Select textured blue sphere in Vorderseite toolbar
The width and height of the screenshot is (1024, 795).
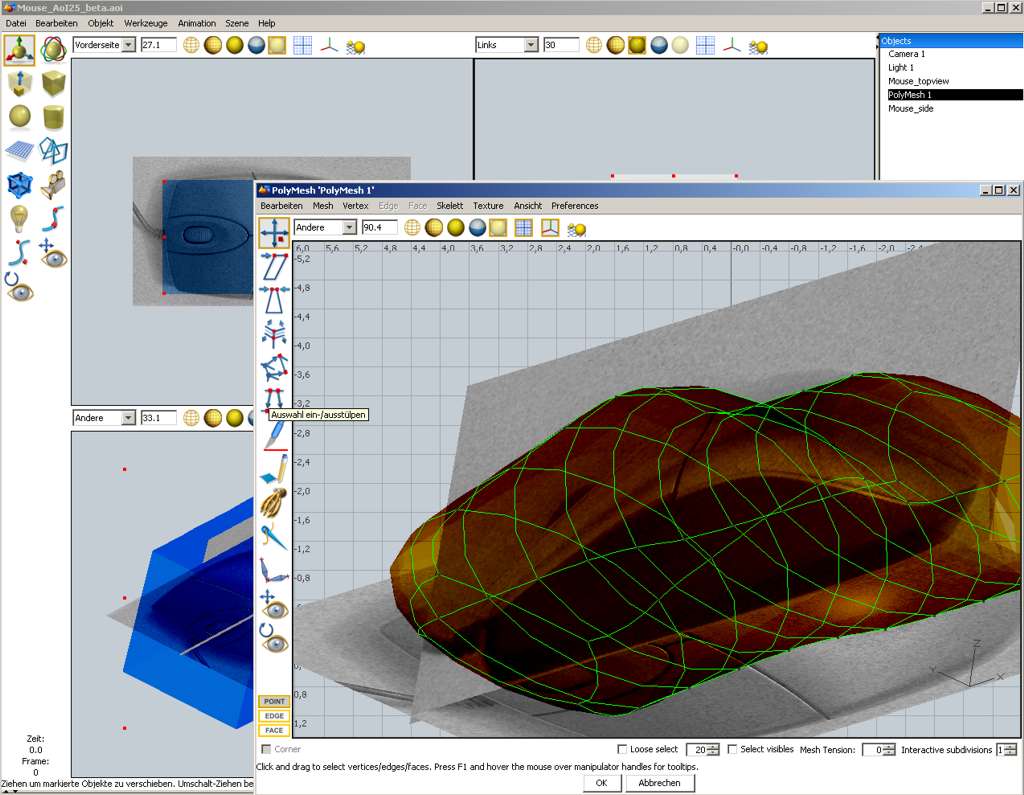pos(256,45)
